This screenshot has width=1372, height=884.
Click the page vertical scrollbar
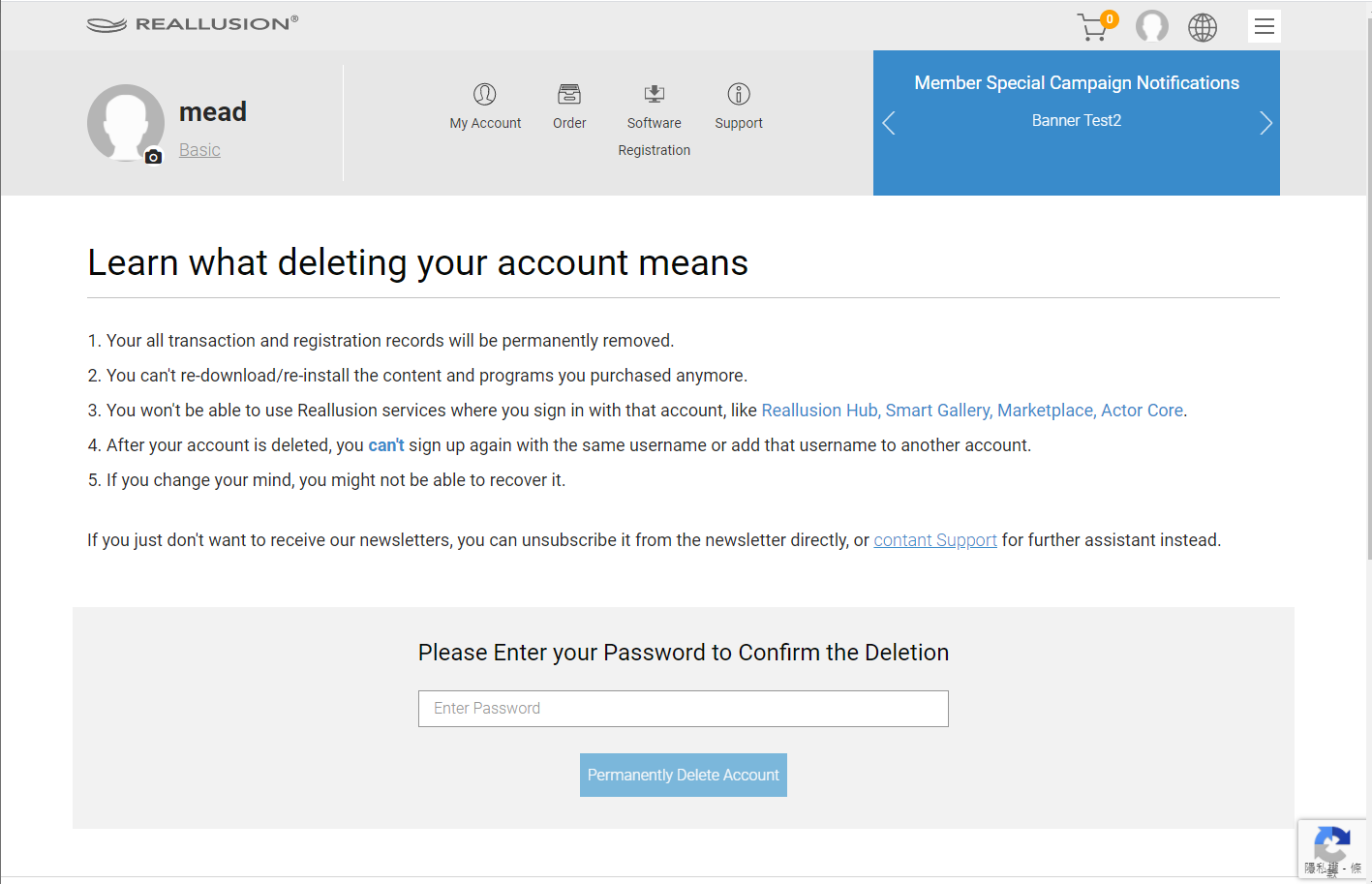point(1368,290)
